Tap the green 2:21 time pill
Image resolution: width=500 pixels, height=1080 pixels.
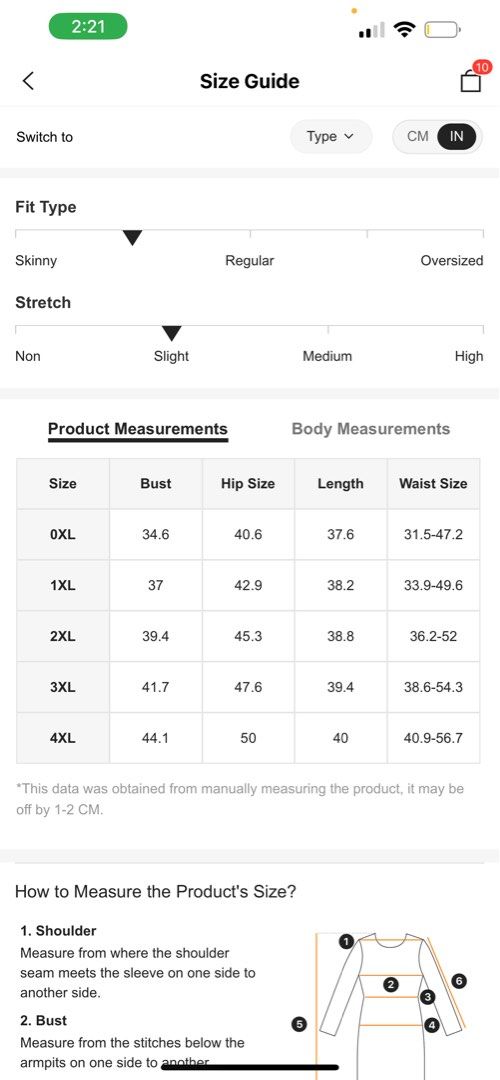tap(88, 27)
